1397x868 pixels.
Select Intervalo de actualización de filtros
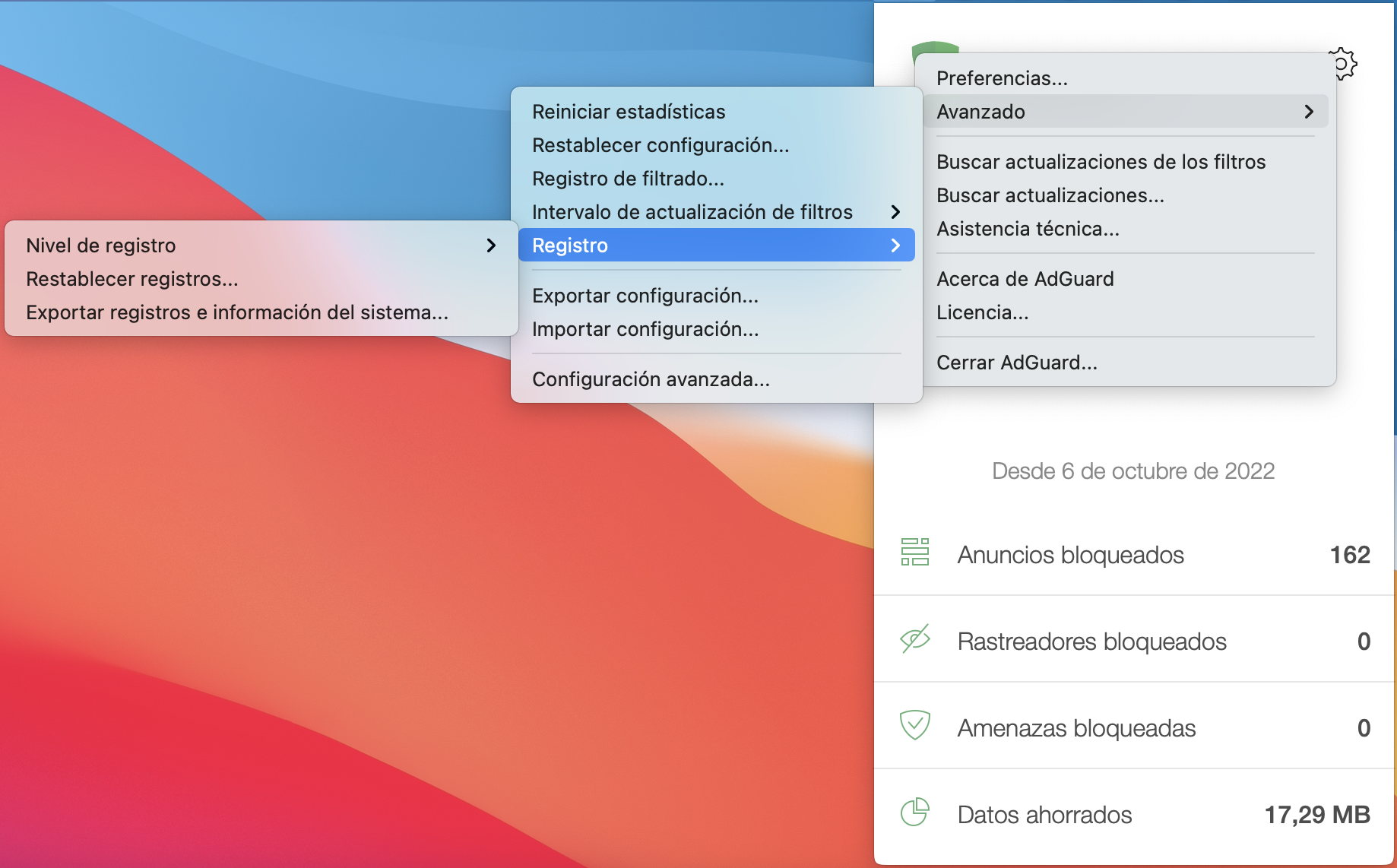pos(716,212)
